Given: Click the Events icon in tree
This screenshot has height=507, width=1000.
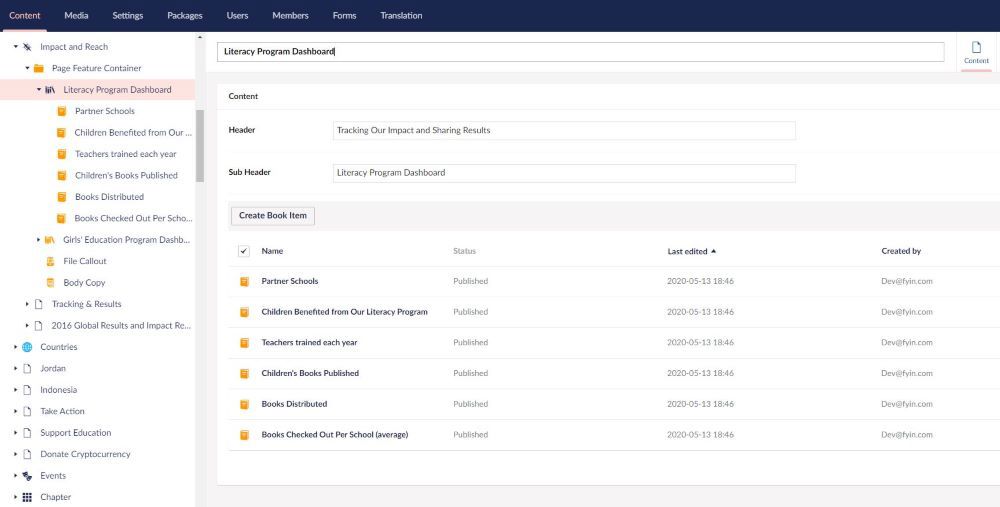Looking at the screenshot, I should [x=27, y=476].
